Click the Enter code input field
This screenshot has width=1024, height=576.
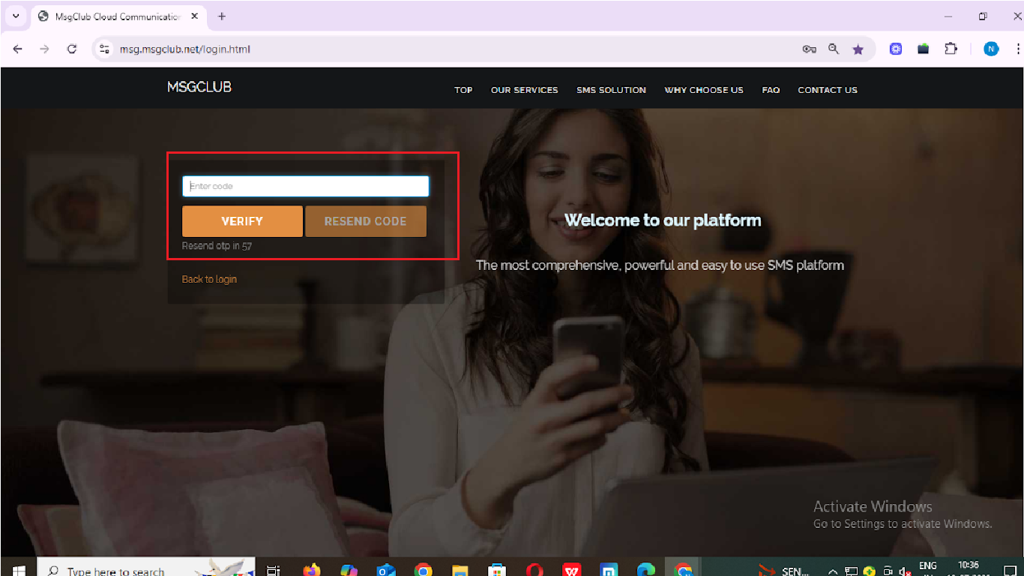coord(305,186)
